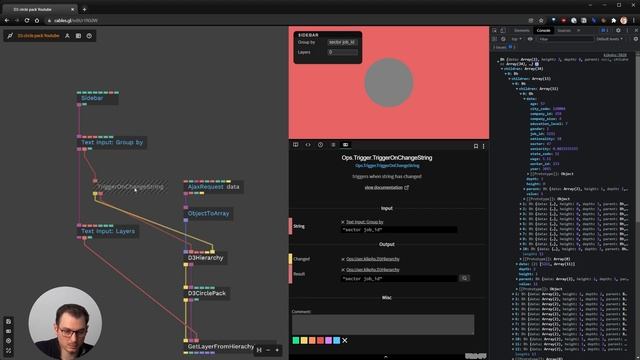Toggle the console live expression eye icon
The width and height of the screenshot is (640, 360).
pyautogui.click(x=530, y=39)
